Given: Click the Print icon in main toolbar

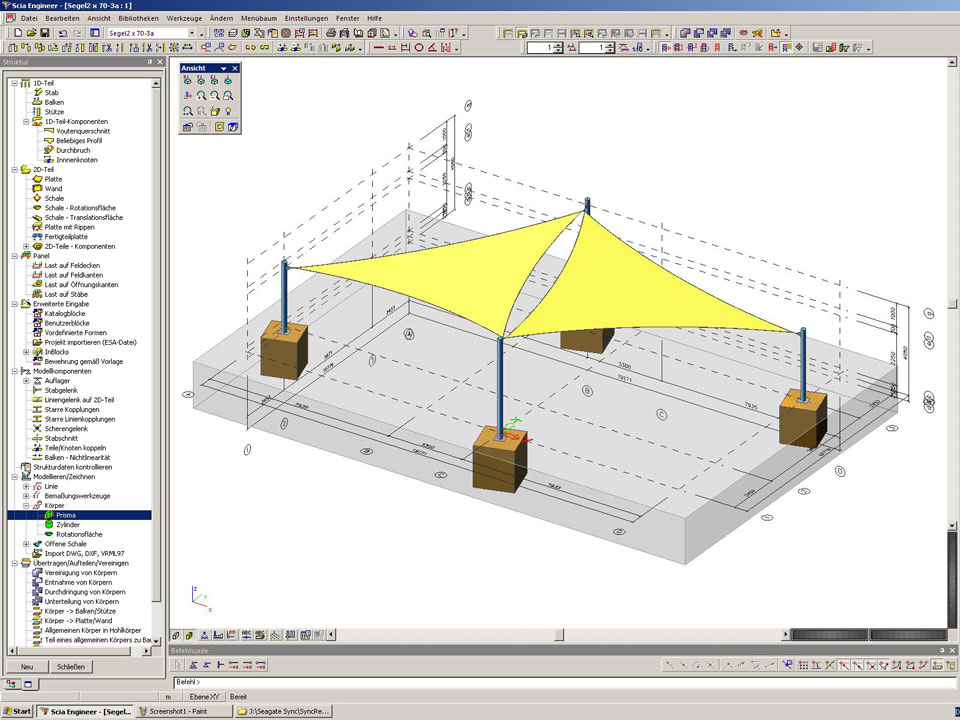Looking at the screenshot, I should coord(330,33).
